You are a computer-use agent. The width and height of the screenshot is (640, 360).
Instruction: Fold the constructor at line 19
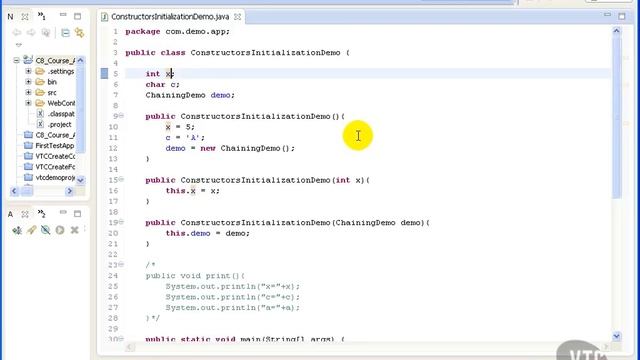point(121,222)
